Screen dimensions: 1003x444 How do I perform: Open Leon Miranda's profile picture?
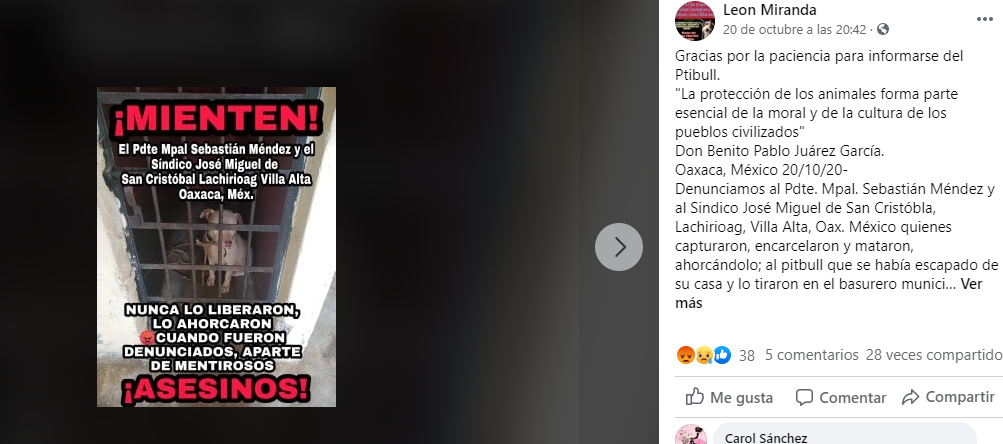coord(695,20)
